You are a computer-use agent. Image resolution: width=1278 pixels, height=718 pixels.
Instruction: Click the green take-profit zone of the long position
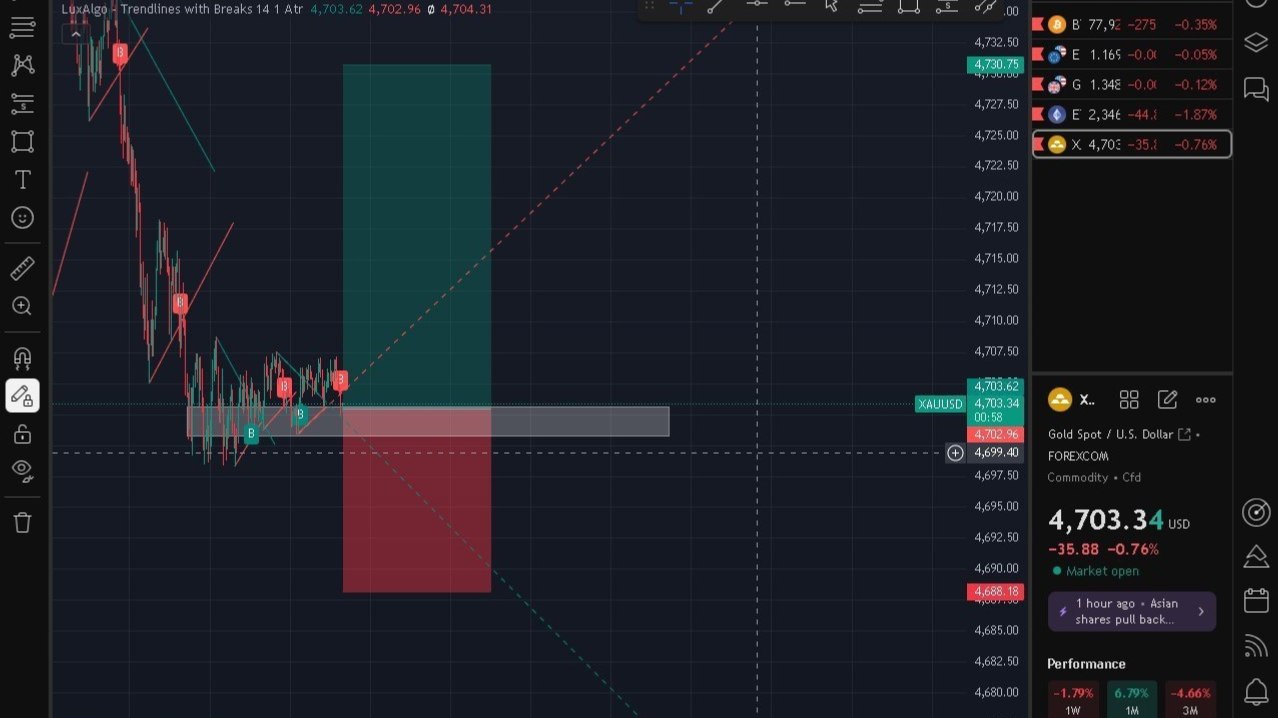(x=416, y=235)
